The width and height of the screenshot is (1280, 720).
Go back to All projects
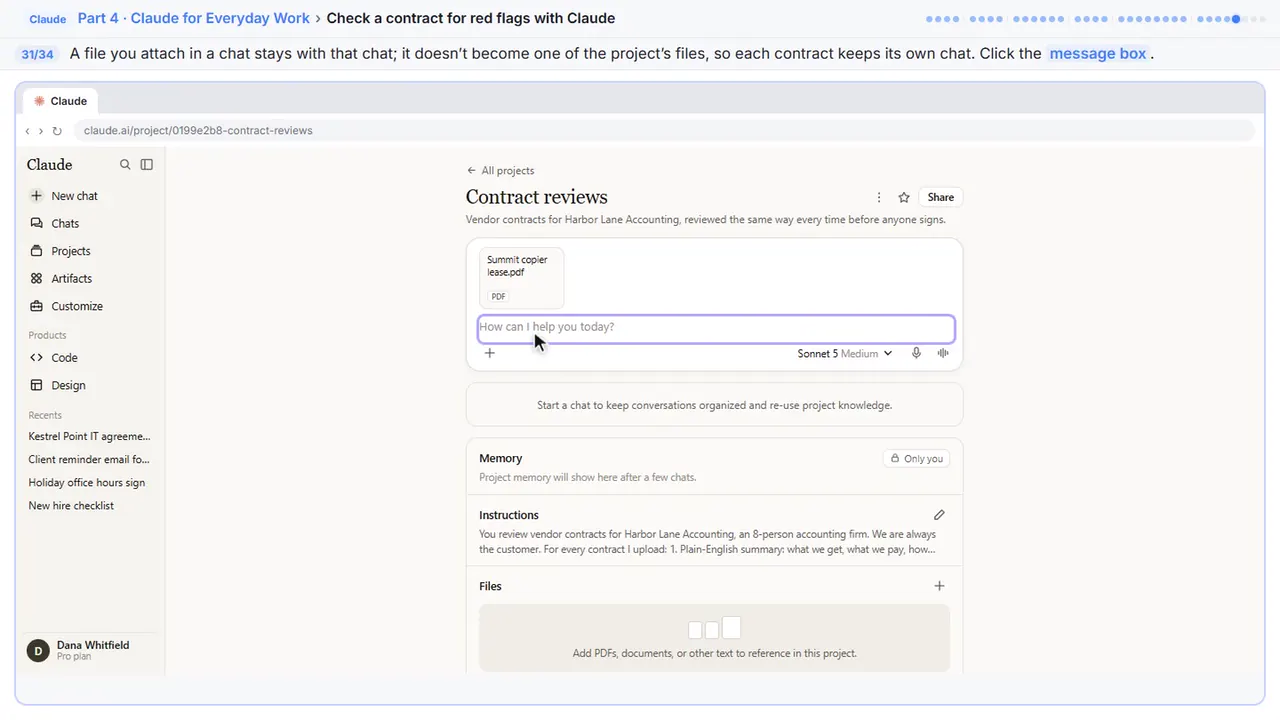pos(501,171)
